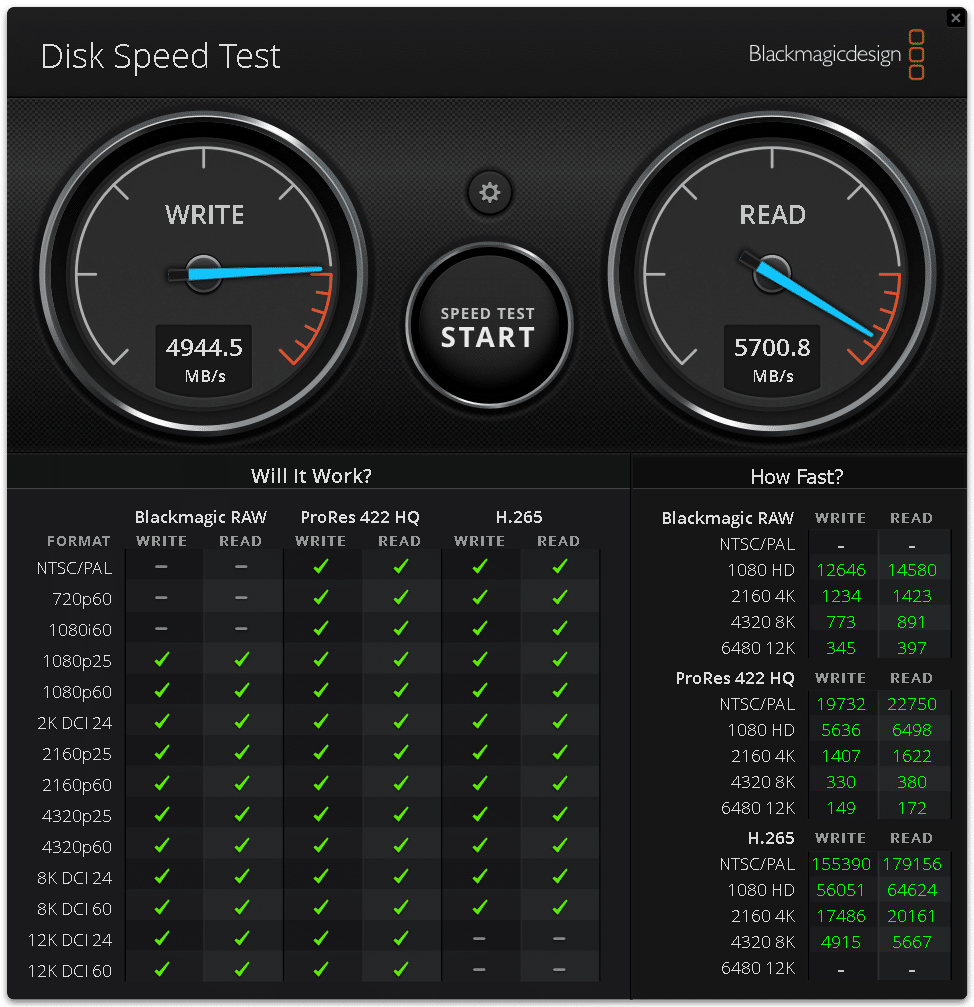974x1007 pixels.
Task: Click the FORMAT column header
Action: point(78,541)
